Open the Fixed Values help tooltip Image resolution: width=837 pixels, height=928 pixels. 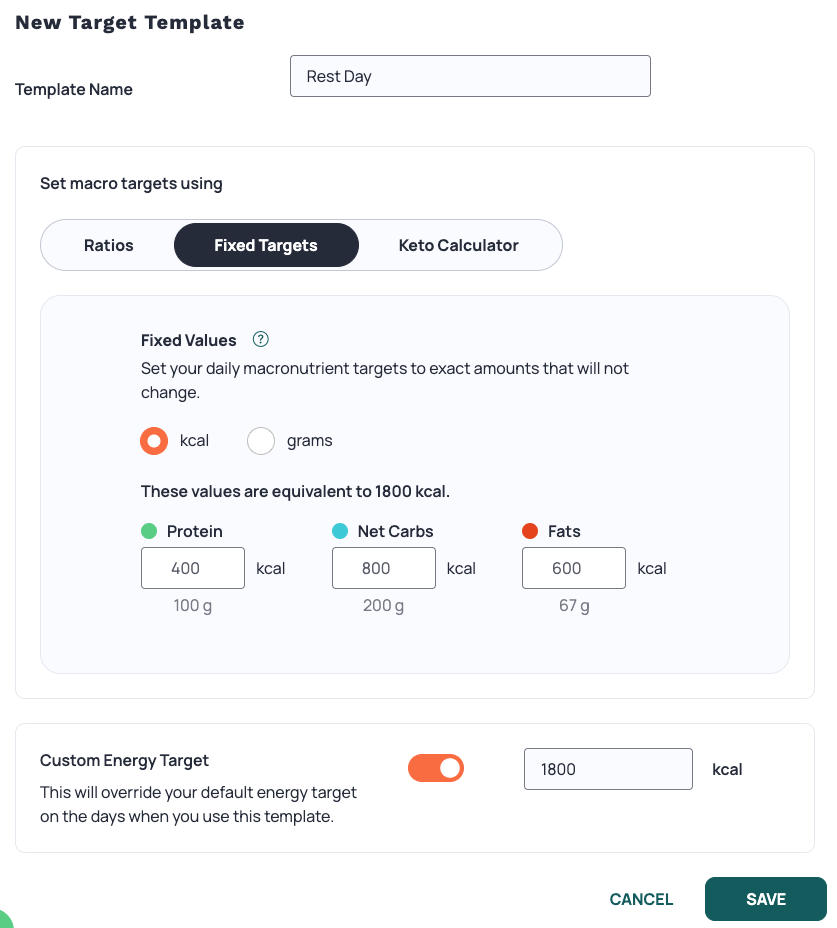pyautogui.click(x=260, y=340)
